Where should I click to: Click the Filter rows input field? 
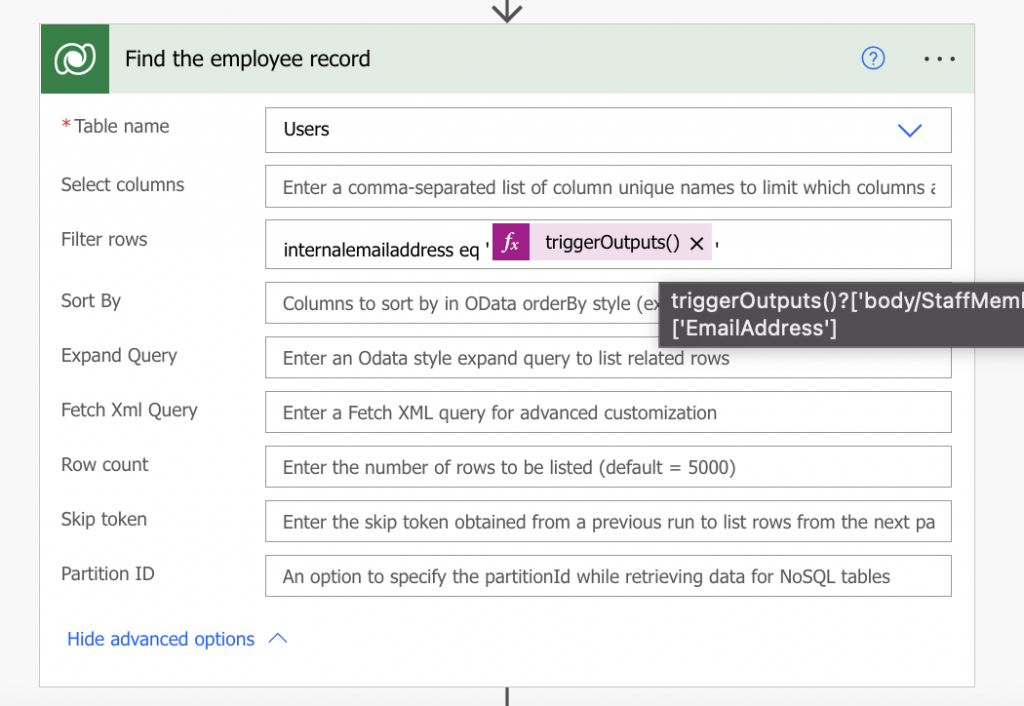[x=830, y=245]
